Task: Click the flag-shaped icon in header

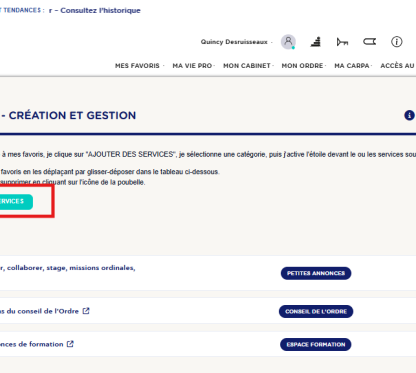Action: [x=369, y=42]
